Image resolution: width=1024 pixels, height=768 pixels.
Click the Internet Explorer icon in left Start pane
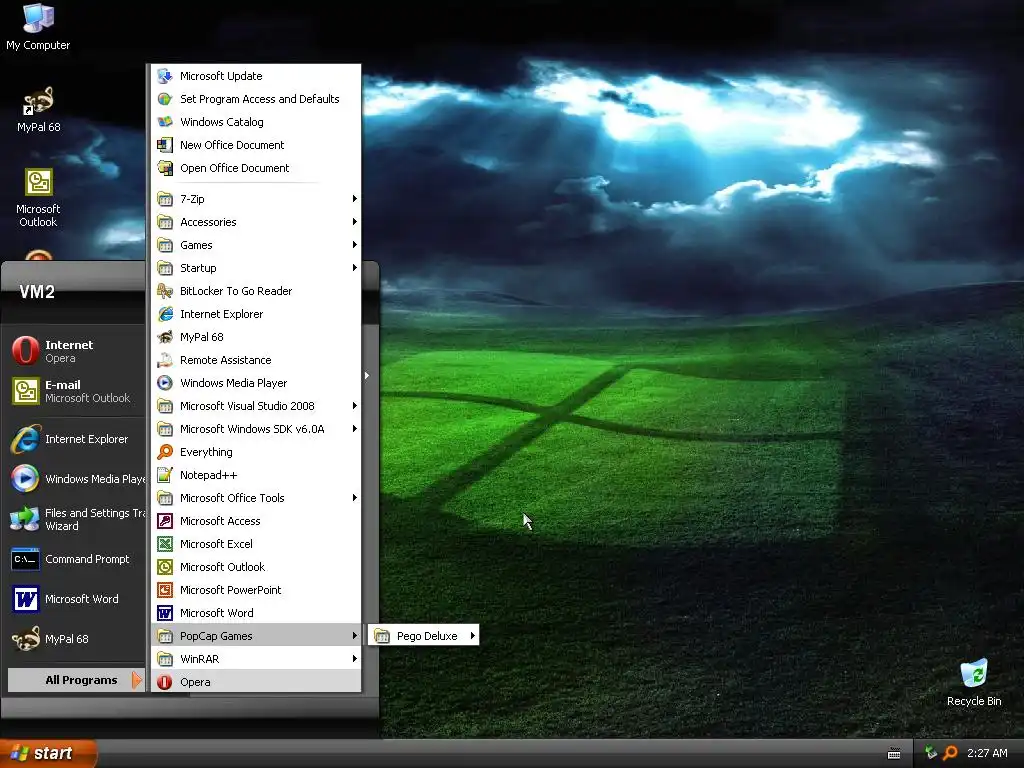25,439
